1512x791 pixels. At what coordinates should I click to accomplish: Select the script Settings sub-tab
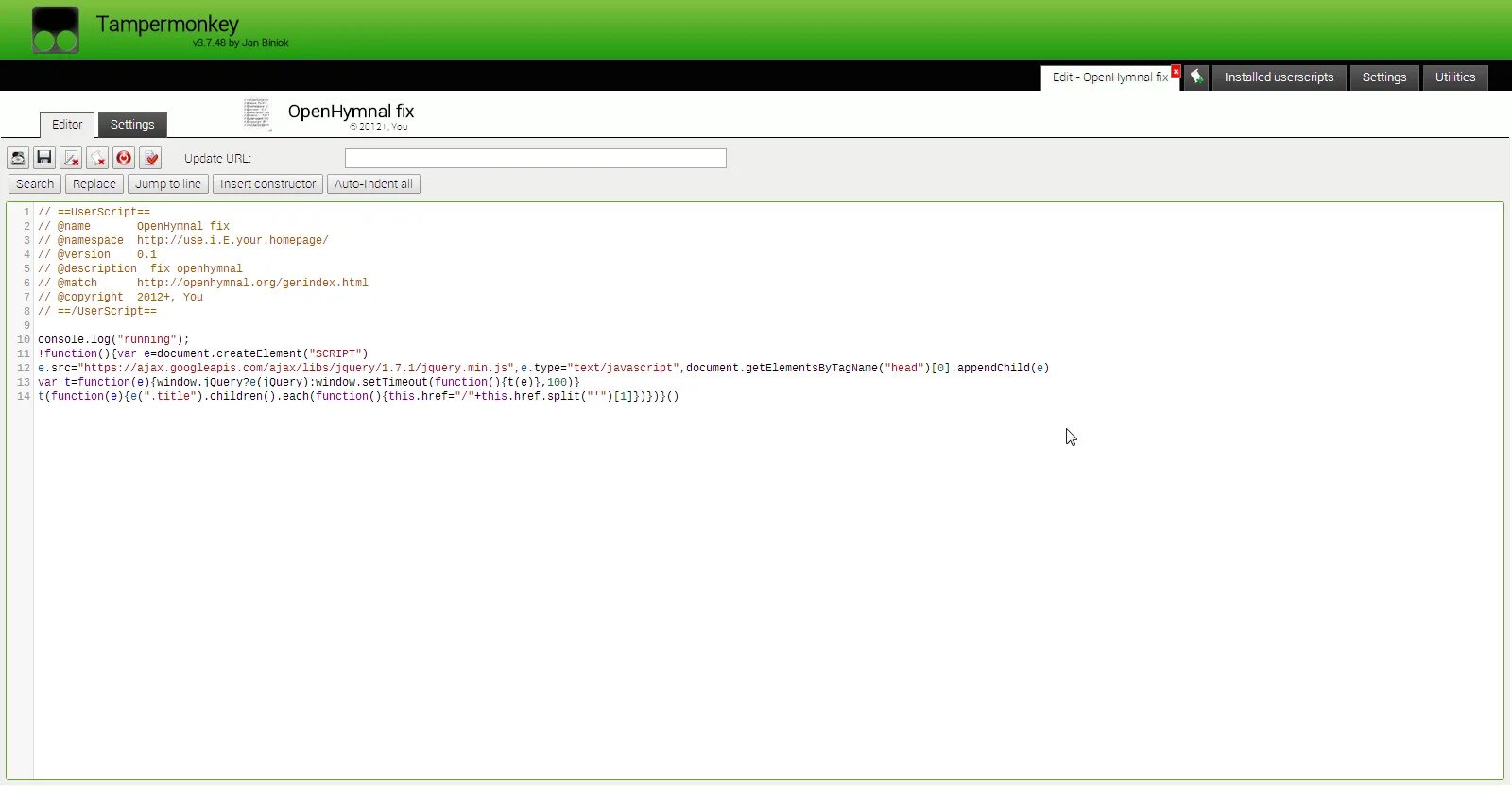[x=132, y=125]
